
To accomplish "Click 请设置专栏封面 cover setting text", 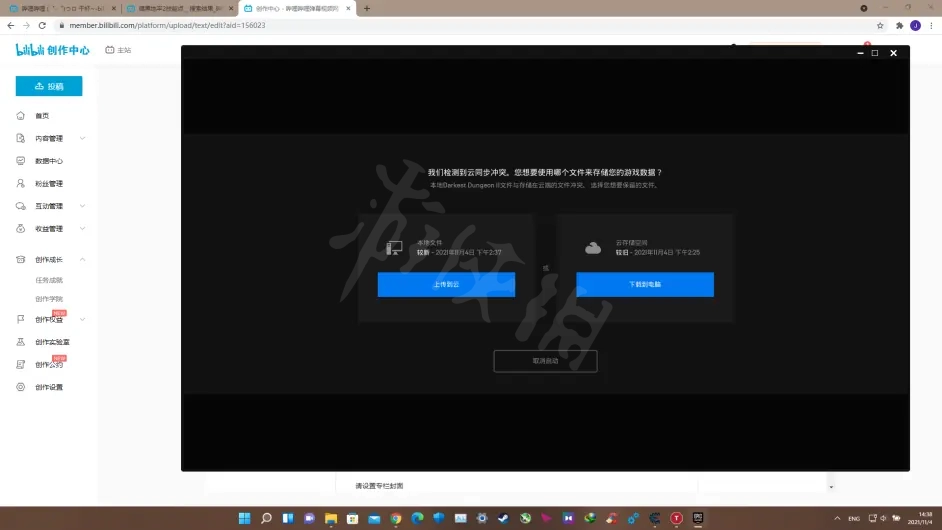I will 379,486.
